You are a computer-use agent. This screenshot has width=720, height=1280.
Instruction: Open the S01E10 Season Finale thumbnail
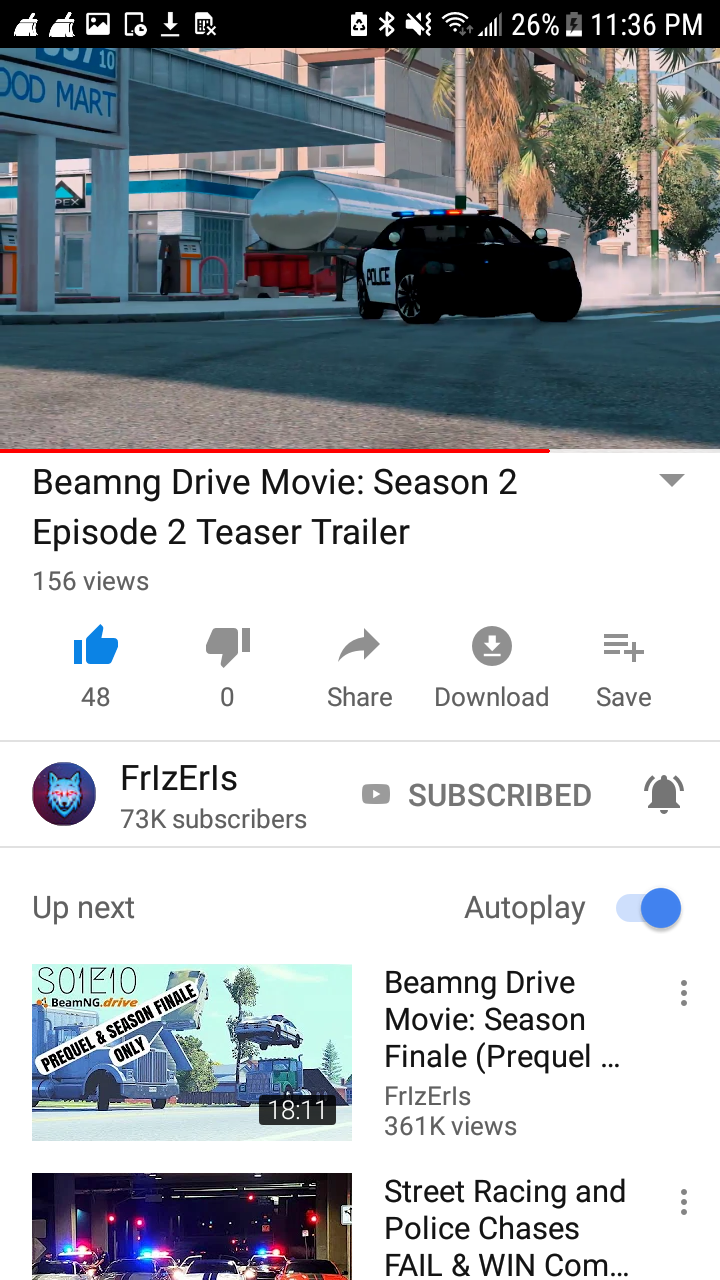pos(192,1052)
